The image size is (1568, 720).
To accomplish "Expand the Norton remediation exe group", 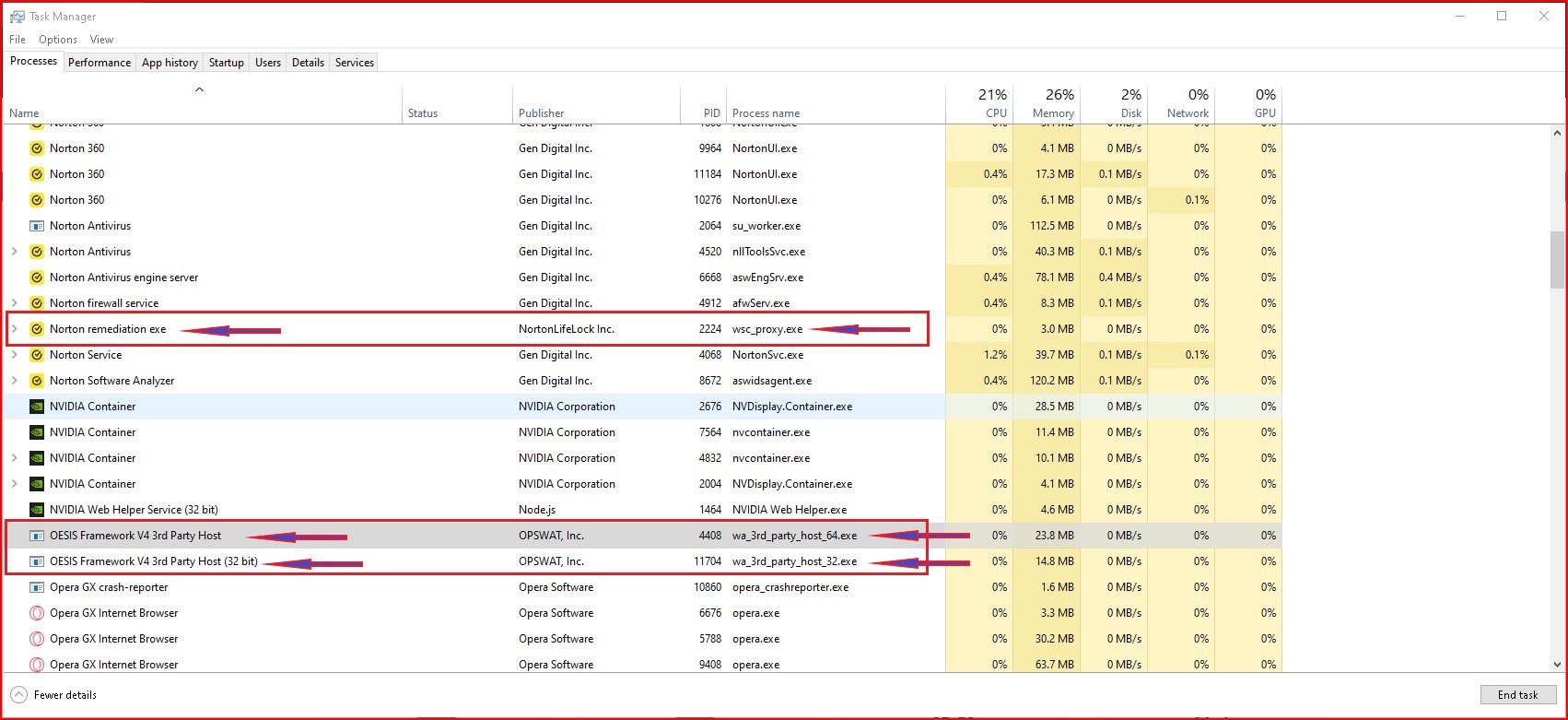I will (x=14, y=329).
